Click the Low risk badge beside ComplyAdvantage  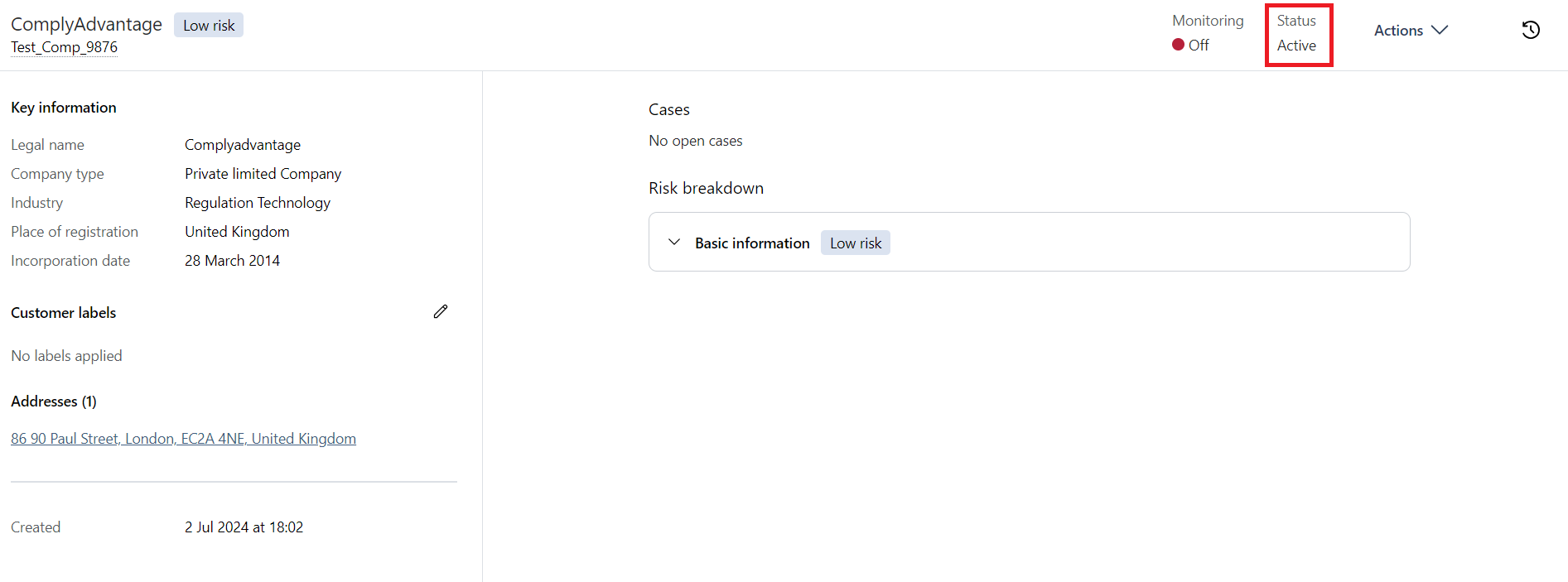click(x=209, y=25)
